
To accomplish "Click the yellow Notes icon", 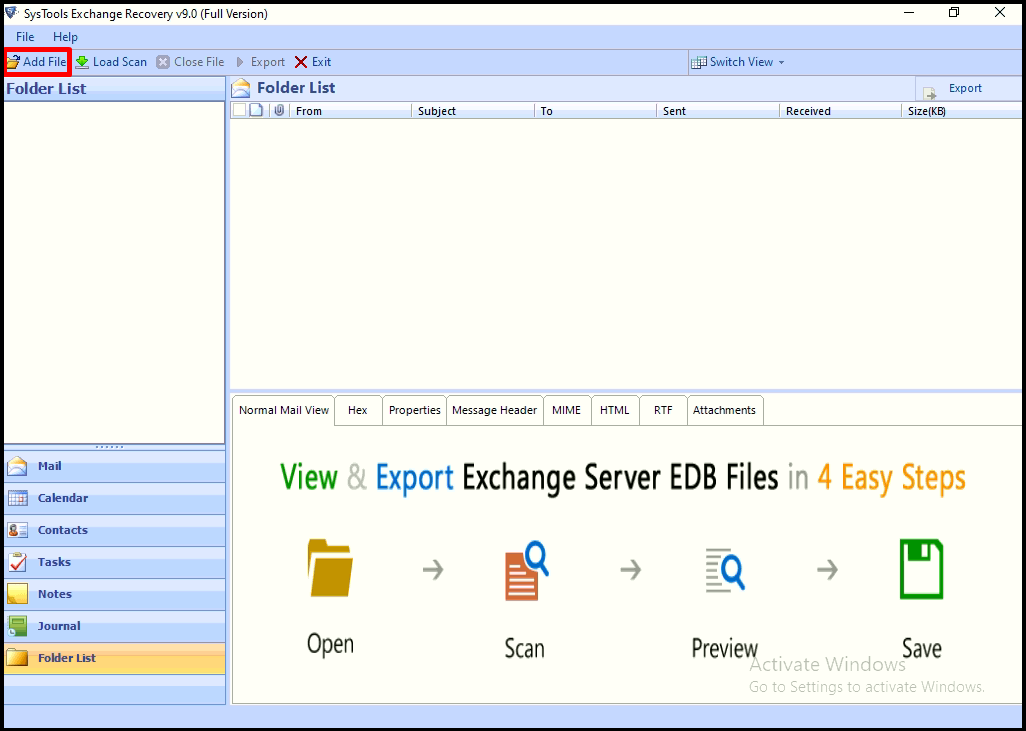I will click(18, 594).
